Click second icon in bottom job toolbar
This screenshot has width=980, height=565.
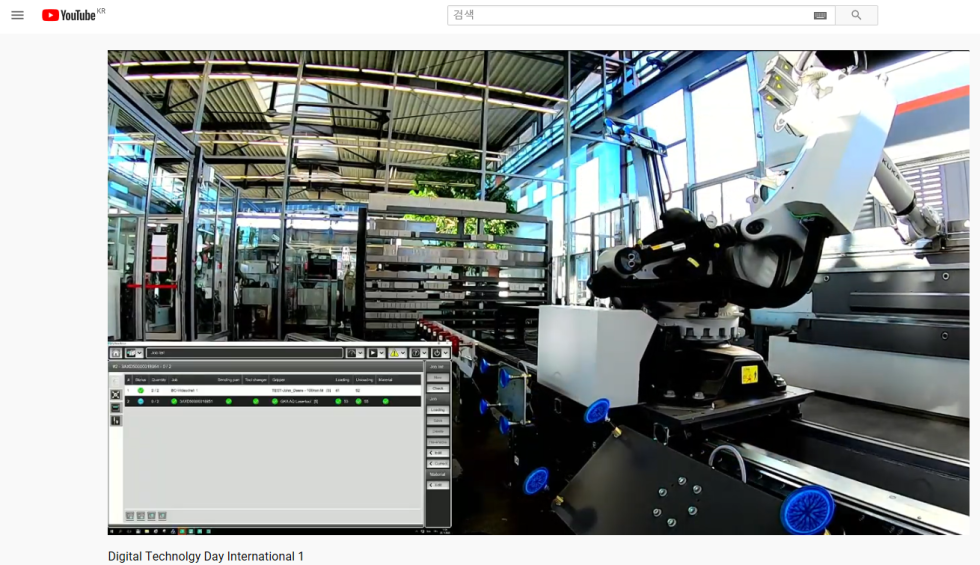(x=141, y=516)
